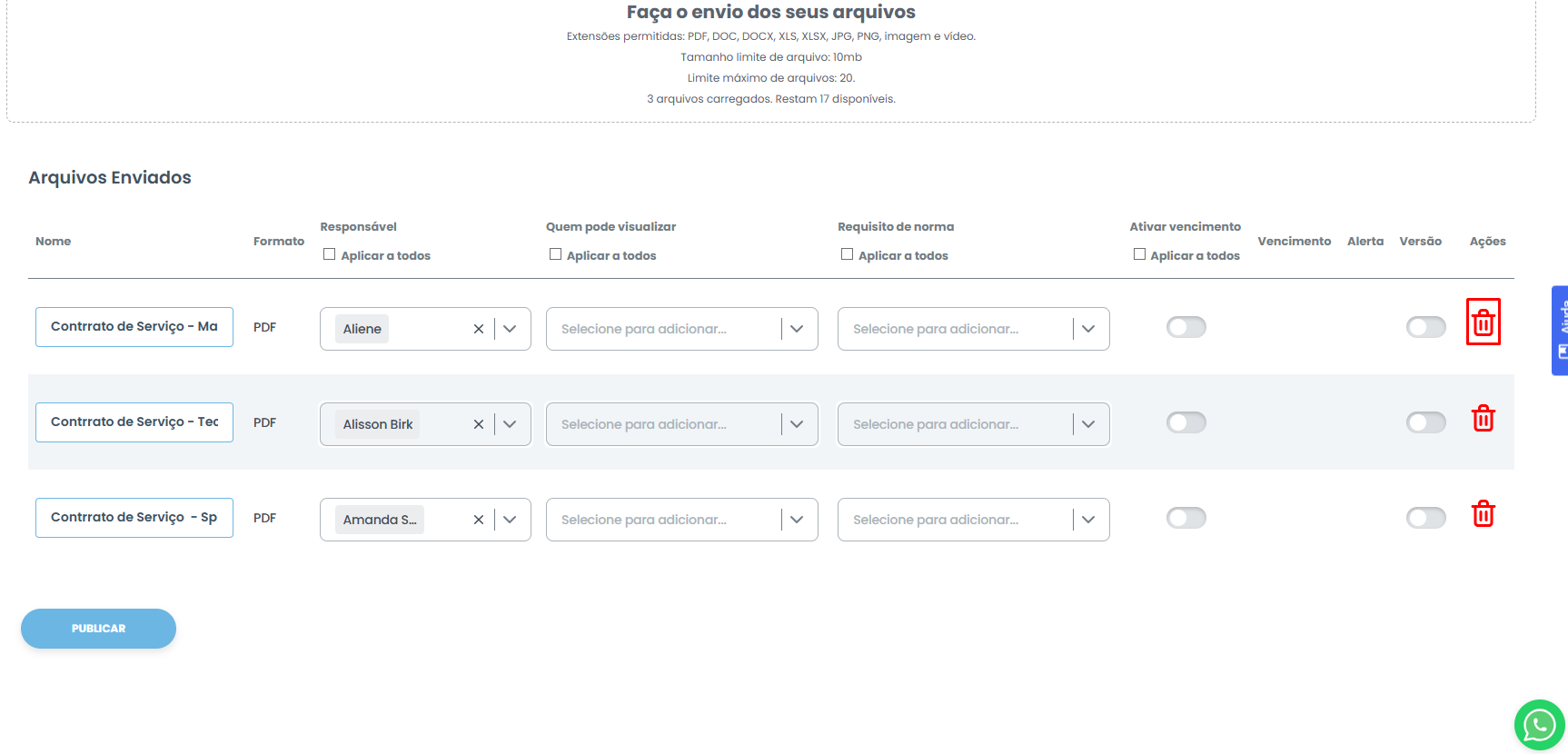
Task: Remove Amanda S... from Responsável field
Action: coord(478,520)
